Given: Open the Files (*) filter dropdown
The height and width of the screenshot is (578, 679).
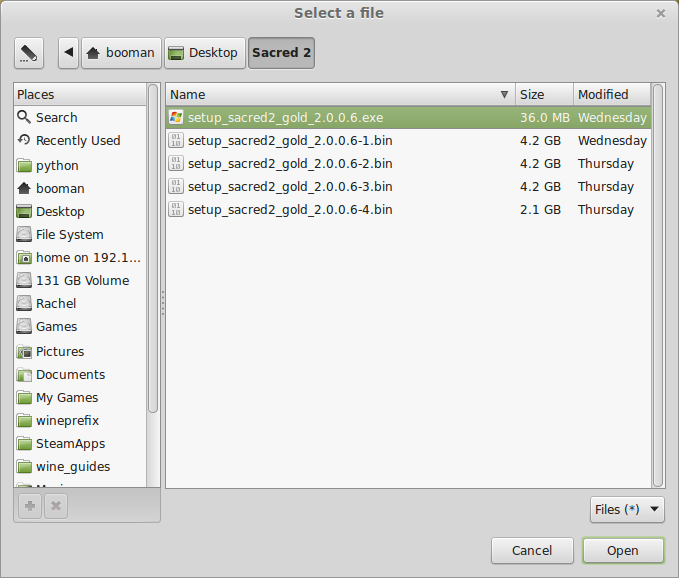Looking at the screenshot, I should click(x=627, y=510).
